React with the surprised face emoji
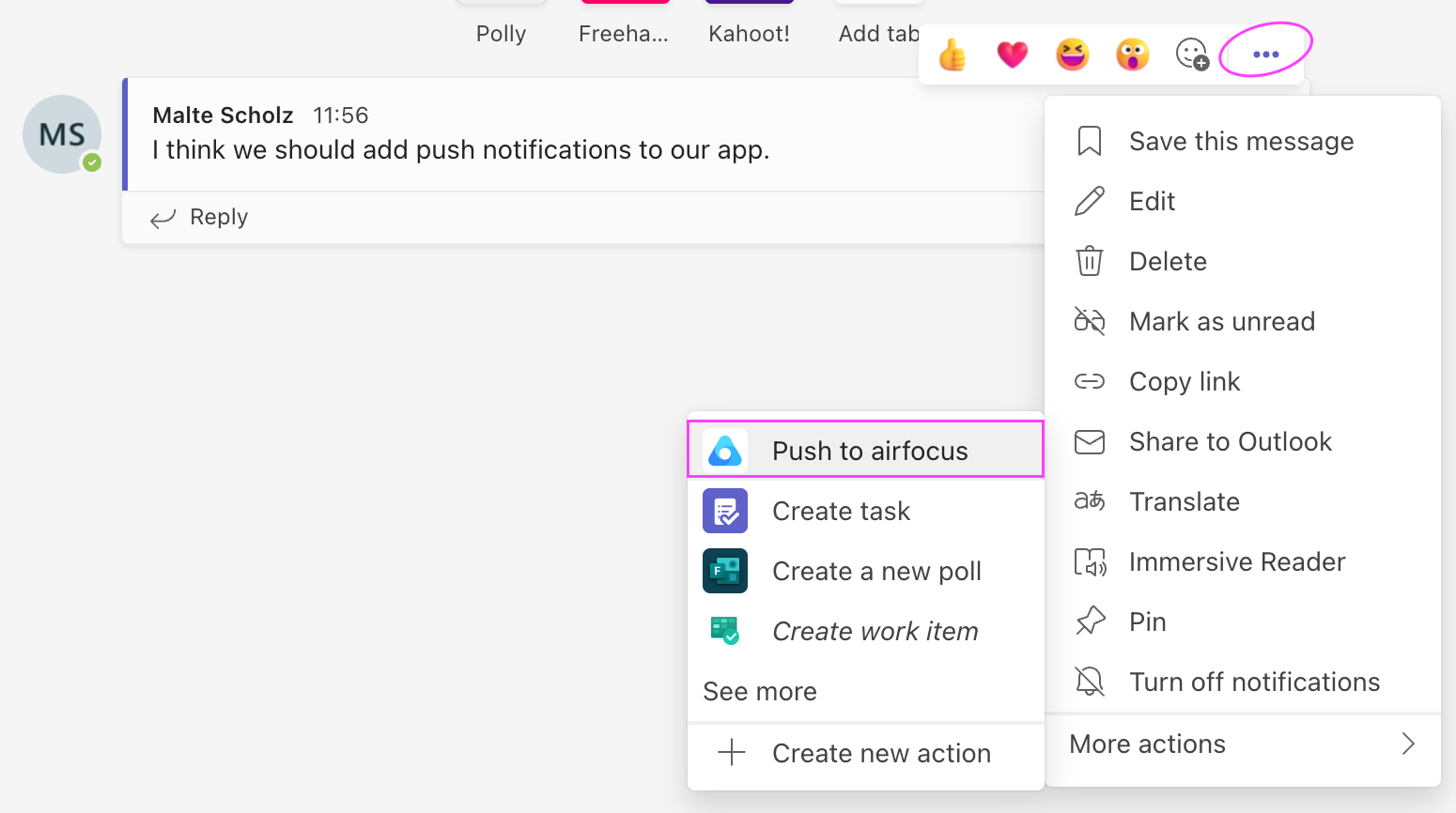Viewport: 1456px width, 813px height. (1132, 54)
